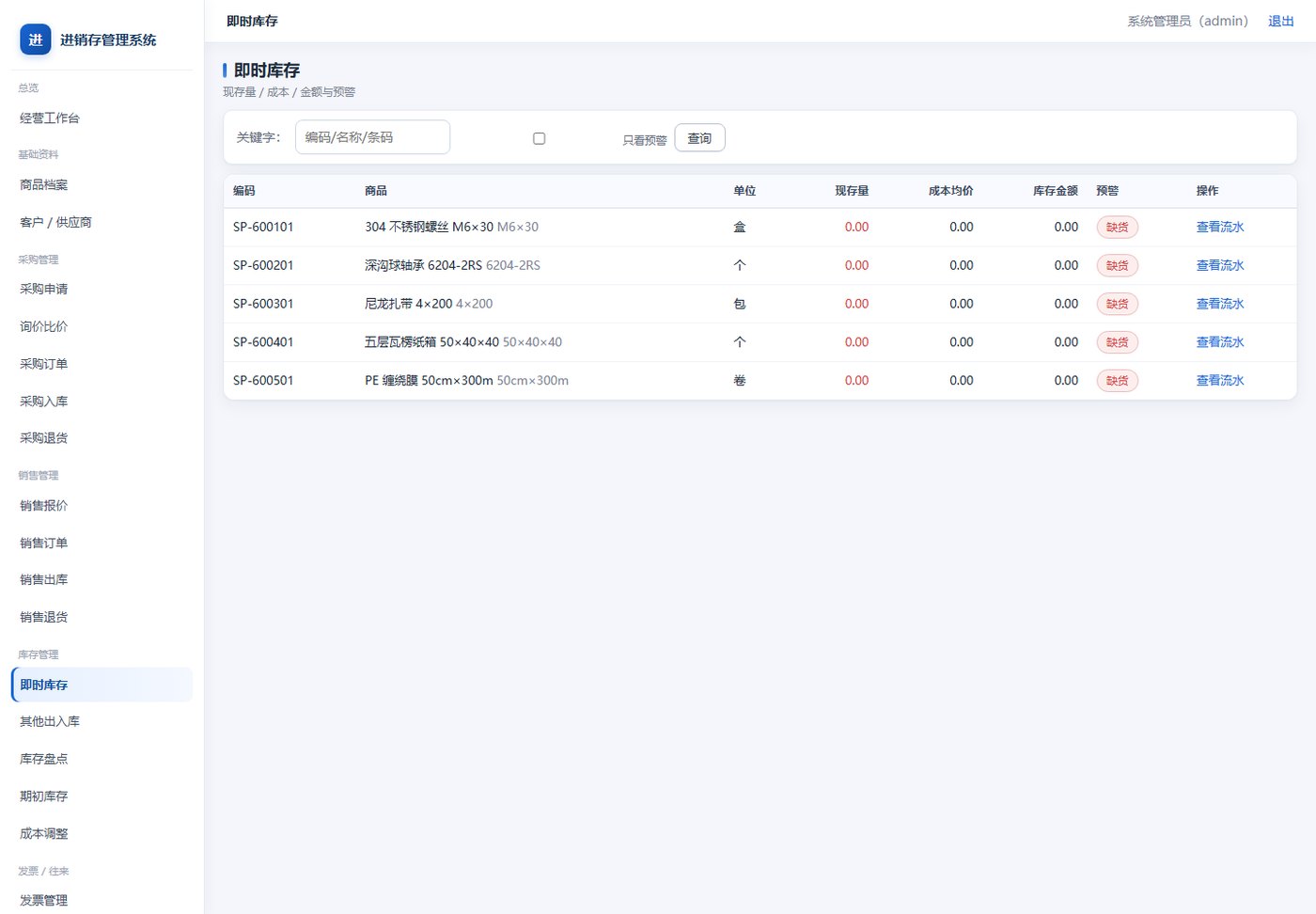This screenshot has height=914, width=1316.
Task: Open 发票管理 in the sidebar
Action: 102,901
